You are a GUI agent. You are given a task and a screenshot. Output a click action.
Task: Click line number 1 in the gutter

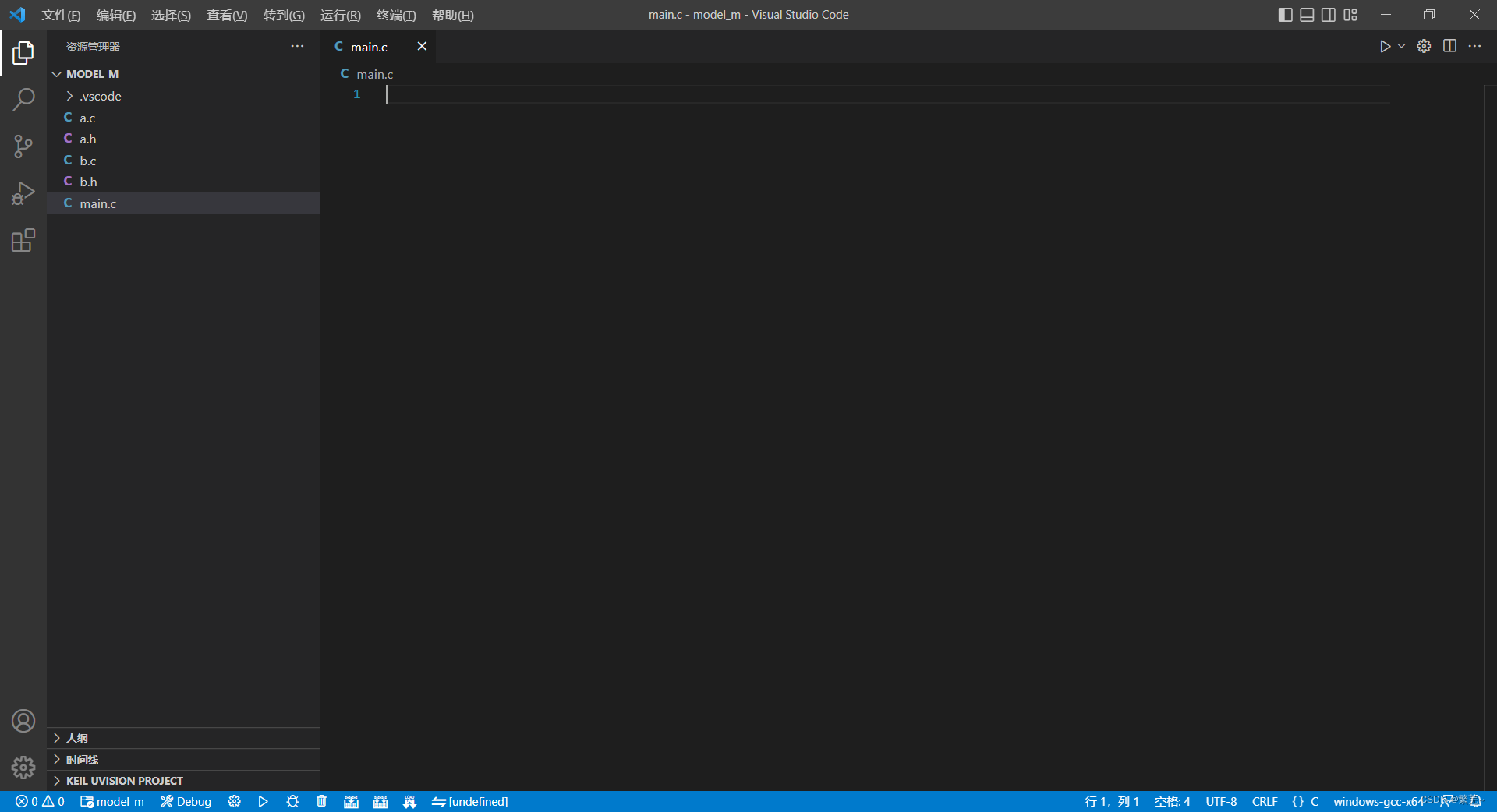click(357, 94)
